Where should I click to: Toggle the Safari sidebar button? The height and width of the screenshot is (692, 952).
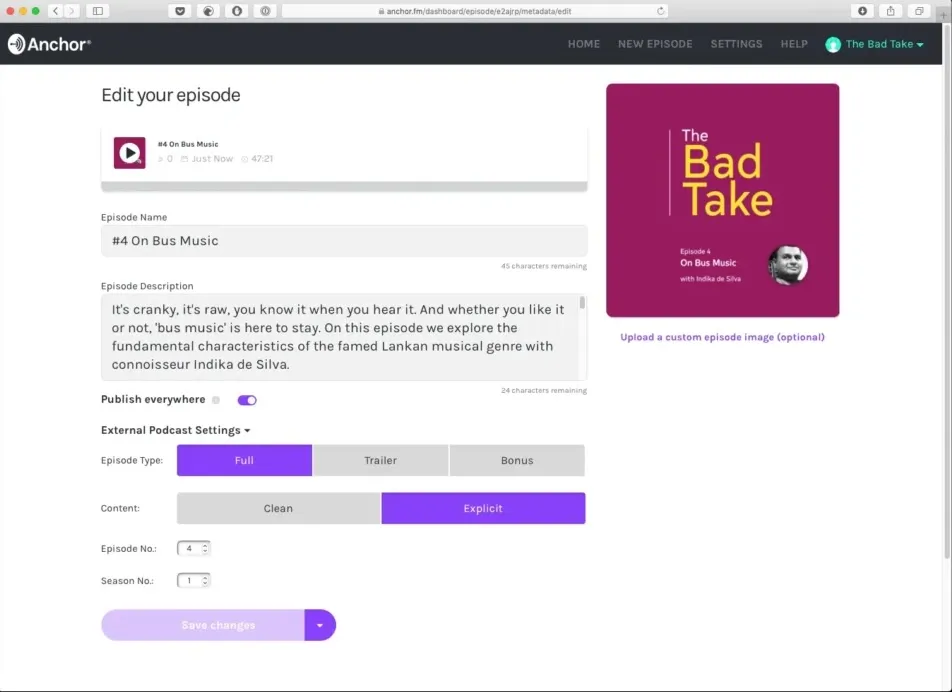click(98, 11)
